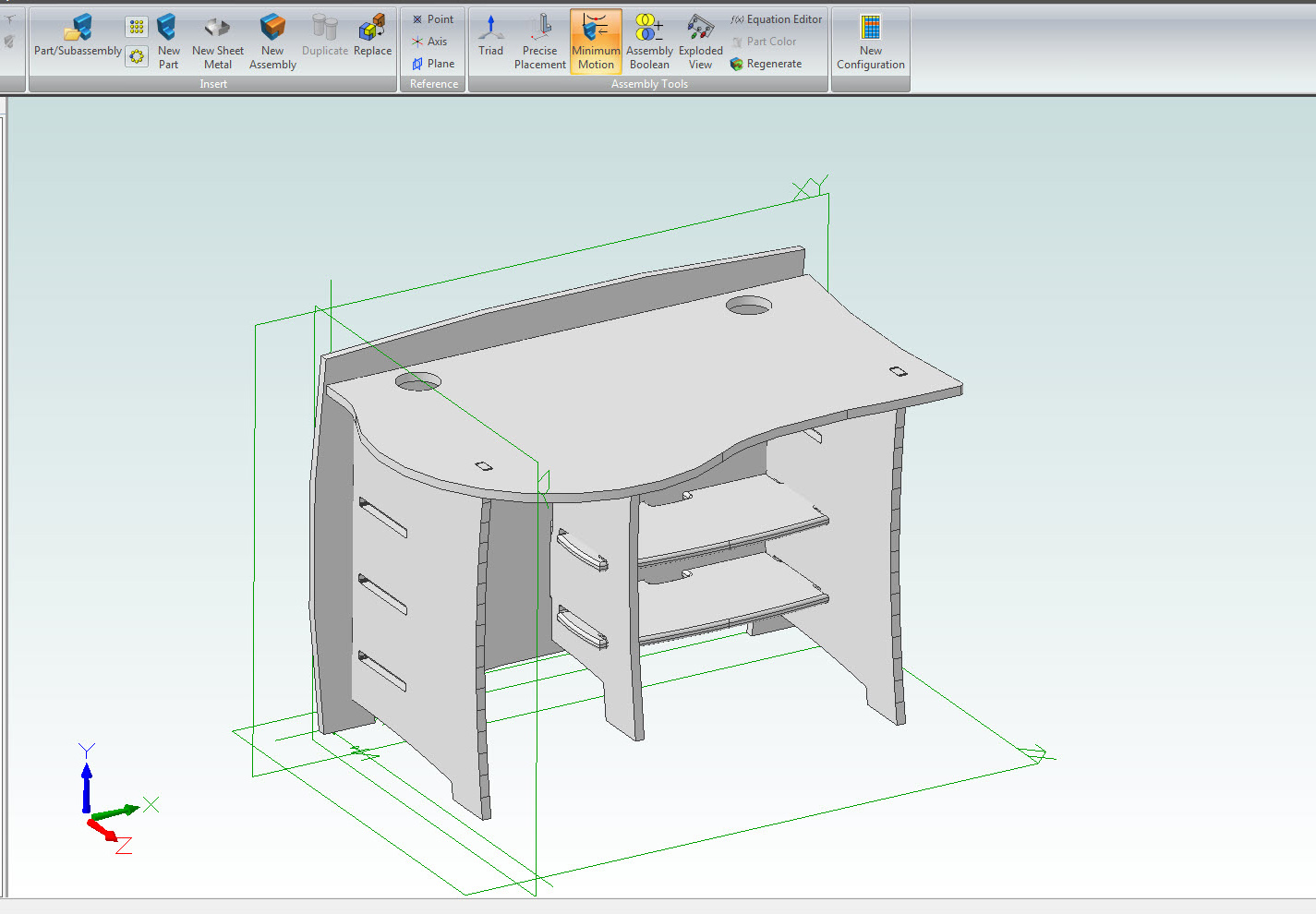Select the left cable hole on desktop
The height and width of the screenshot is (914, 1316).
[417, 381]
